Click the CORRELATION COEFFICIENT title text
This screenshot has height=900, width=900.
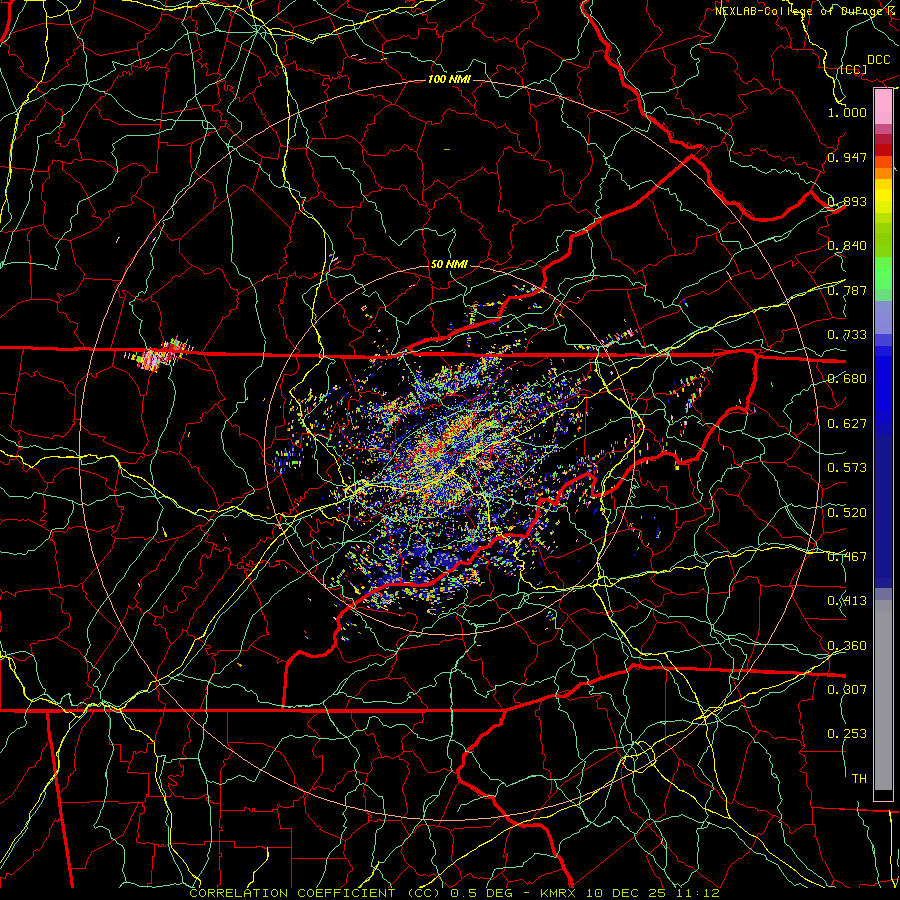[x=315, y=893]
